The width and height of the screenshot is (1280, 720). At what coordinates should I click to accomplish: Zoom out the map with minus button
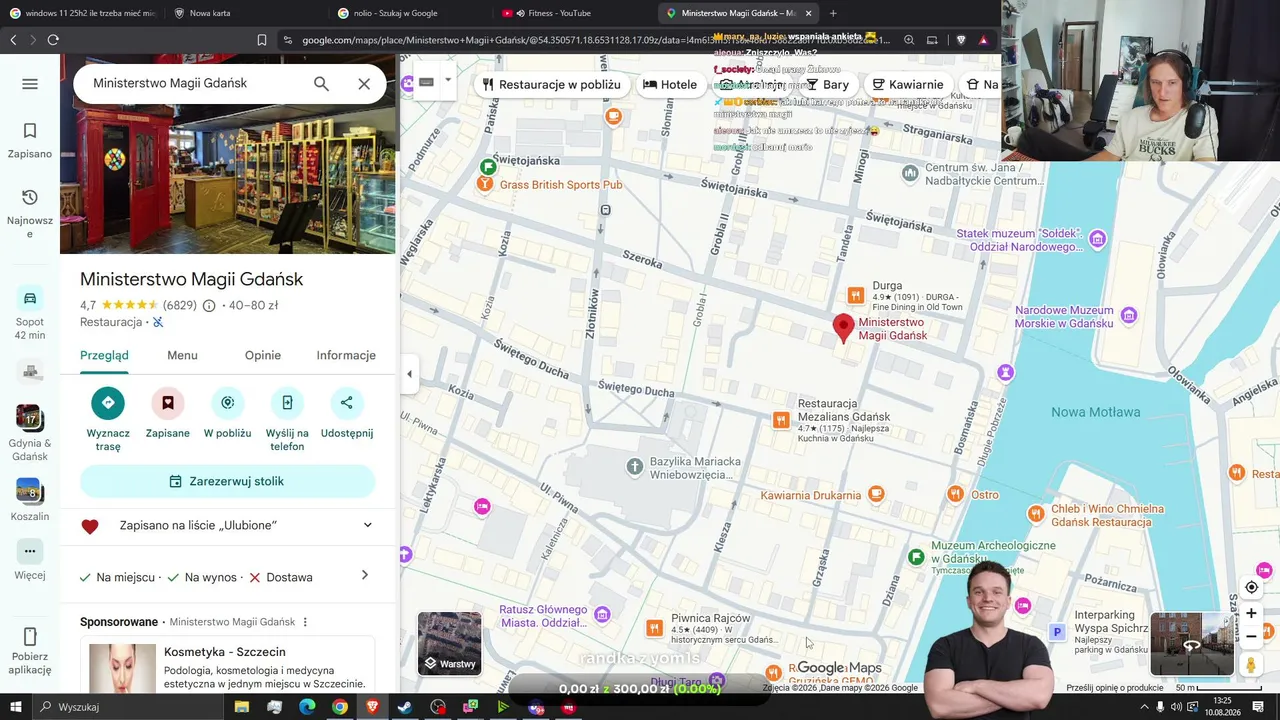(1251, 636)
